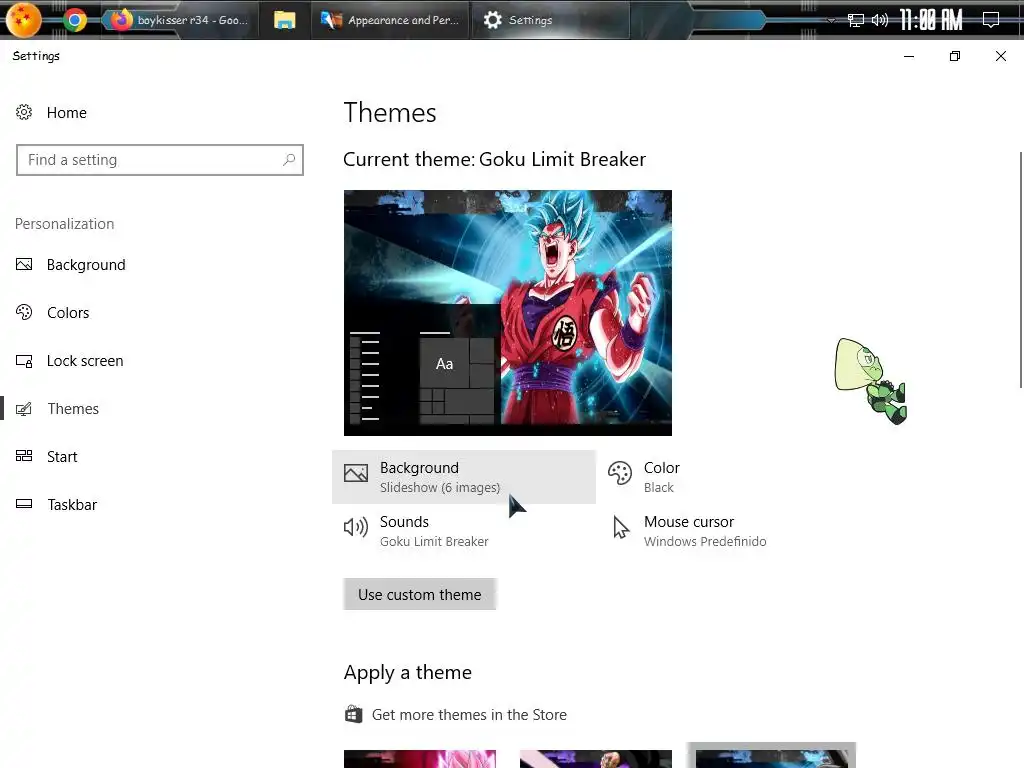
Task: Open Background Slideshow (6 images) setting
Action: tap(464, 477)
